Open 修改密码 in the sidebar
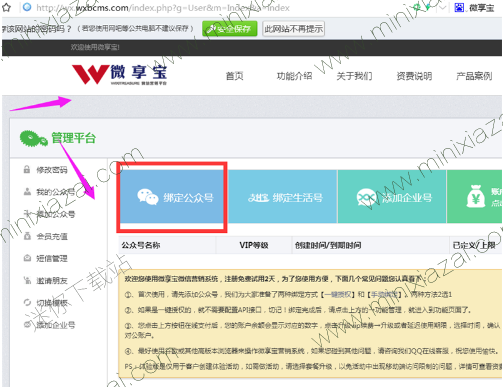 point(52,170)
